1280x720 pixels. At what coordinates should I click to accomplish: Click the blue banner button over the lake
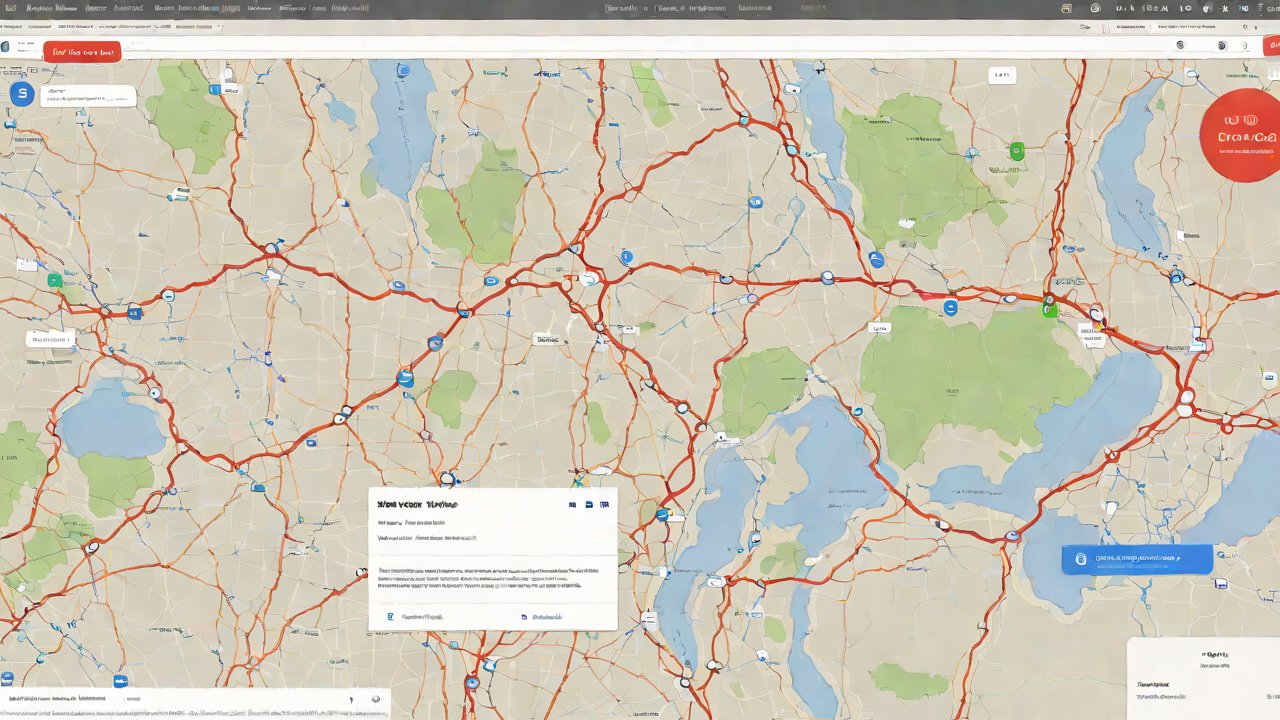click(1137, 559)
